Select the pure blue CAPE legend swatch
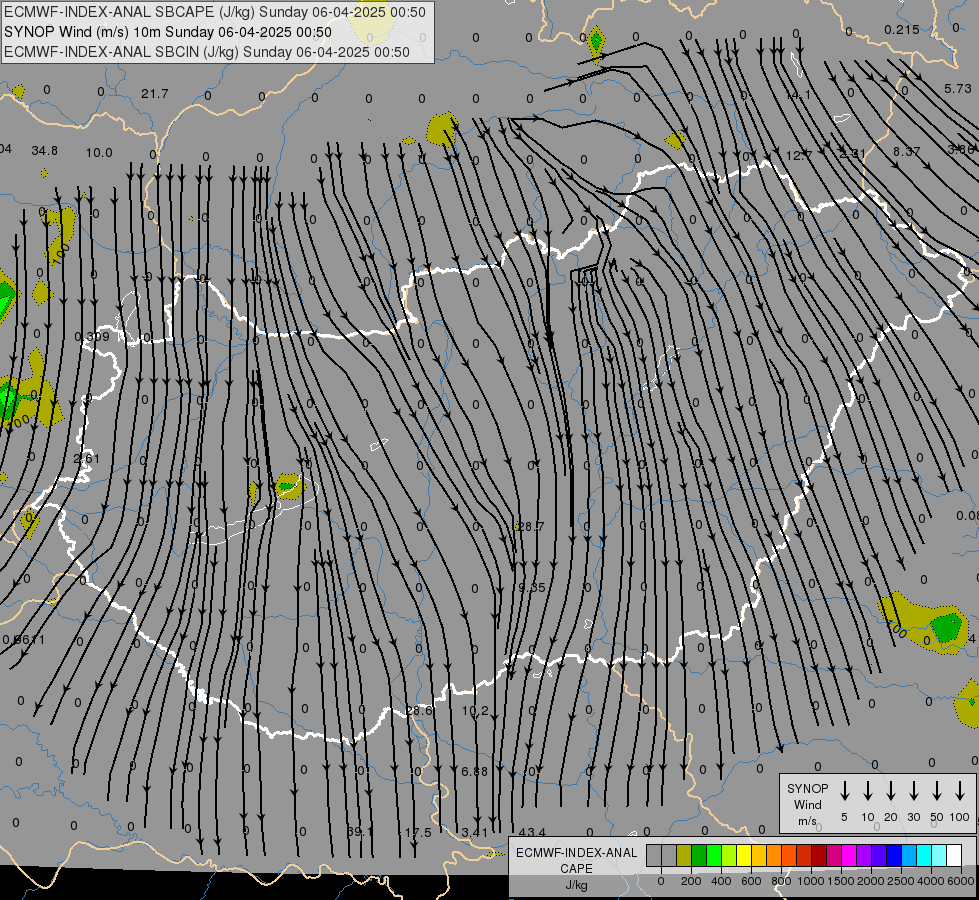Image resolution: width=979 pixels, height=900 pixels. (x=894, y=856)
